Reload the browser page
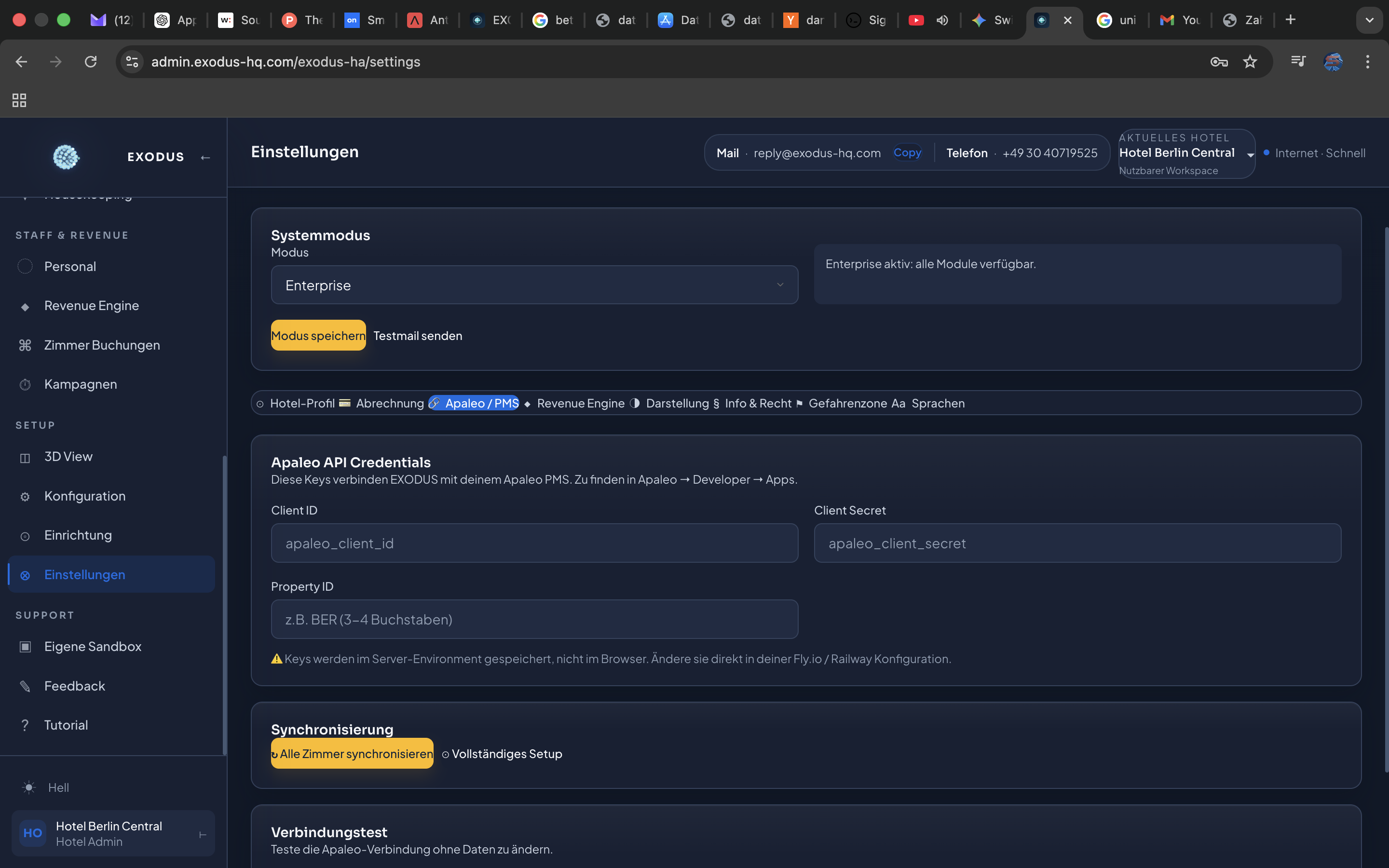 click(x=91, y=61)
